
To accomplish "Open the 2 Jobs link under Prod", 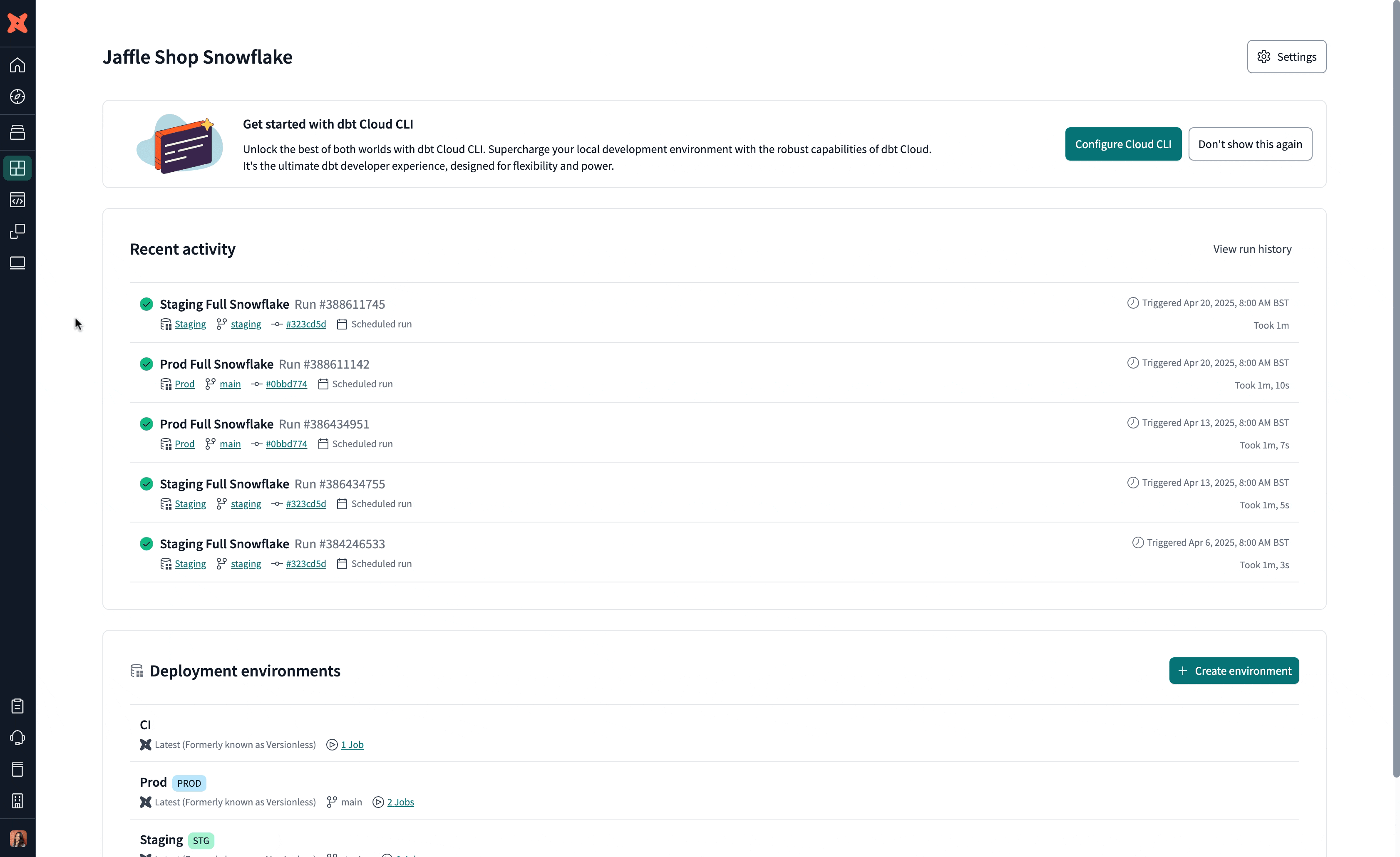I will [401, 802].
